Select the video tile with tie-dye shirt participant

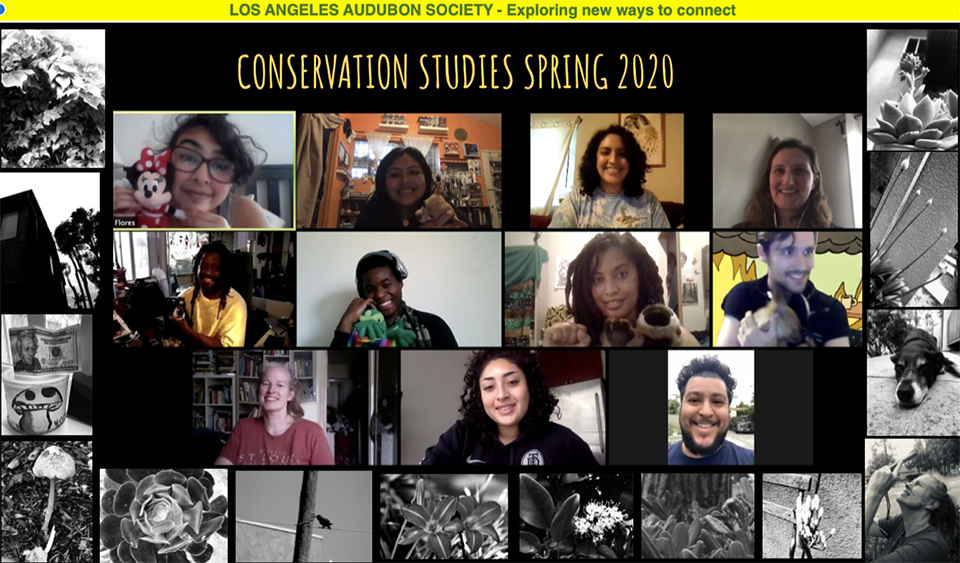point(607,171)
